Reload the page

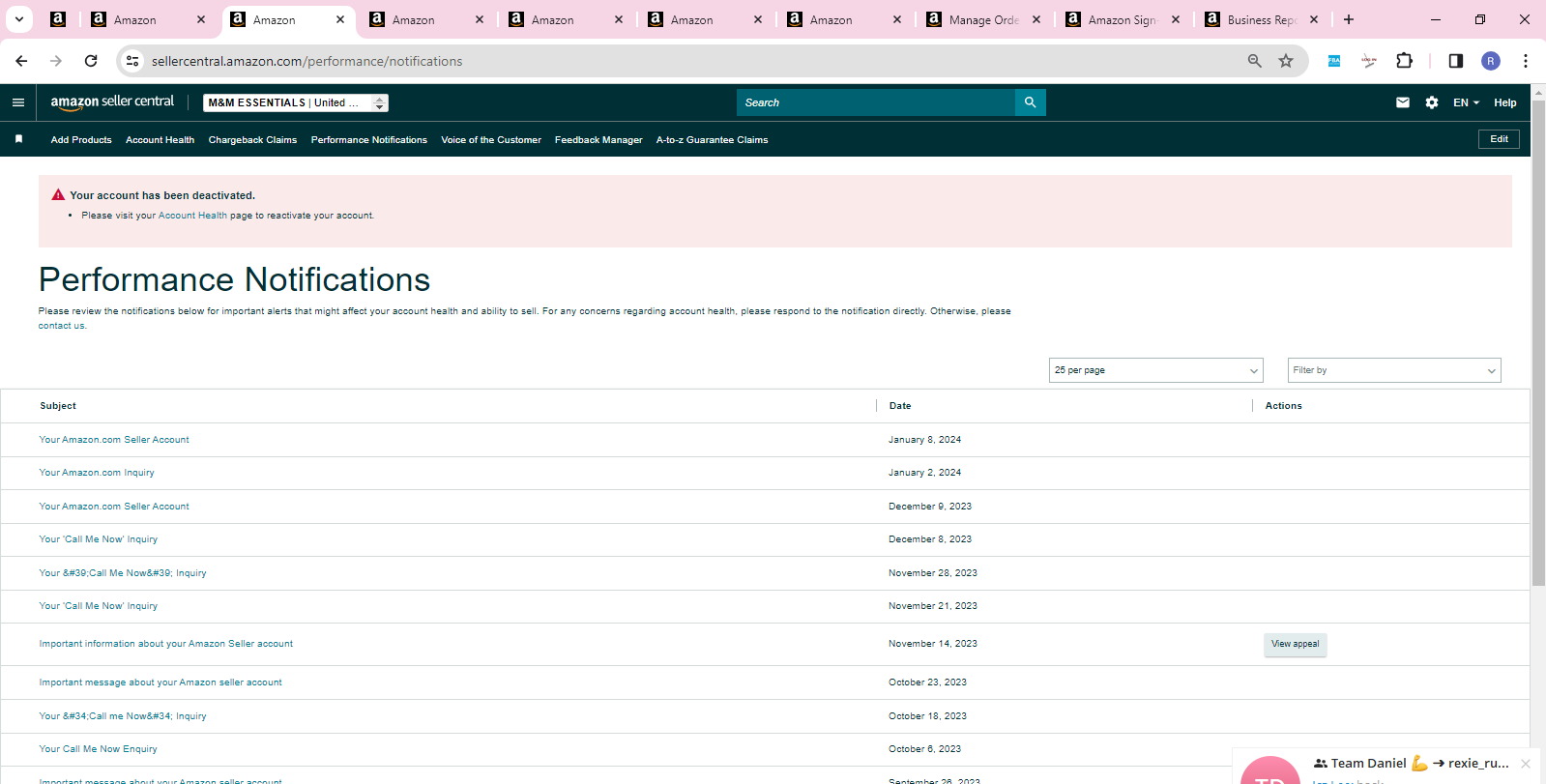point(91,61)
